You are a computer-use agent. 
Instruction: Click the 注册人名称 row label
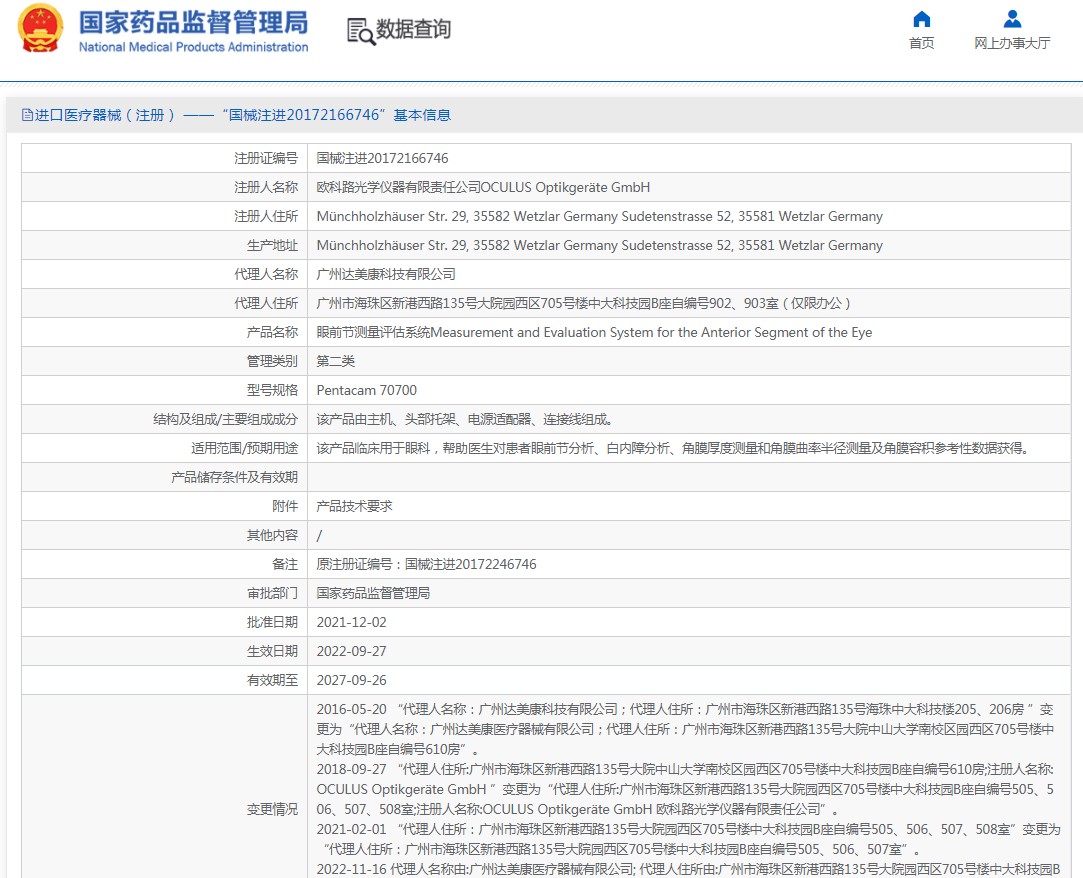click(266, 187)
